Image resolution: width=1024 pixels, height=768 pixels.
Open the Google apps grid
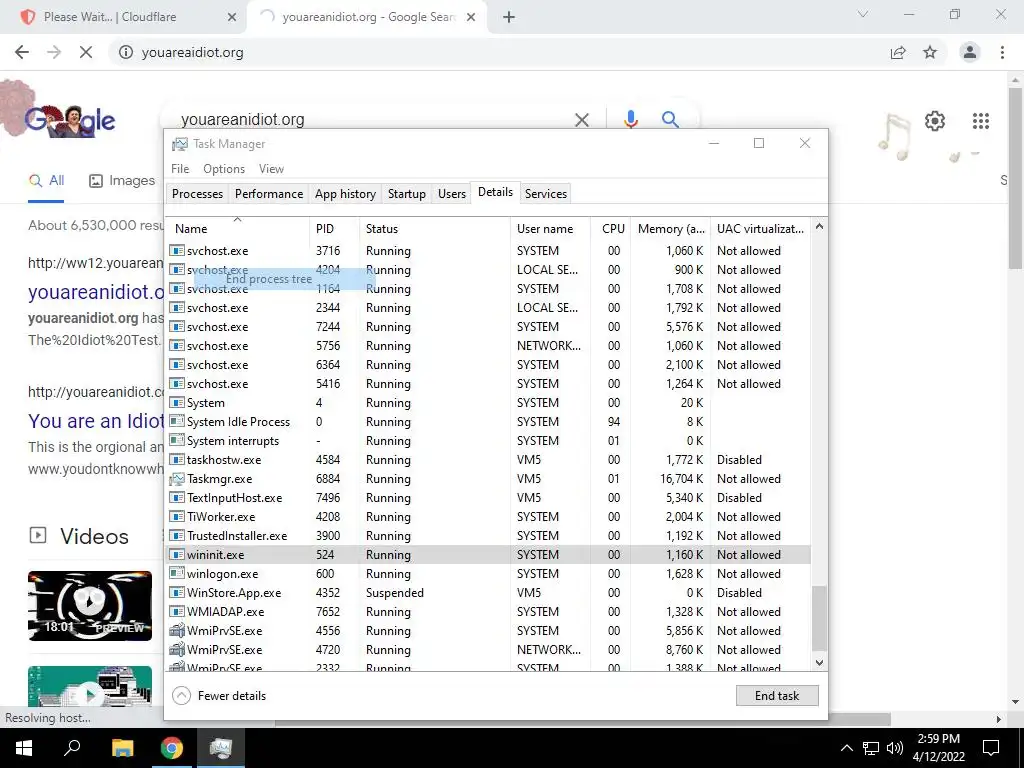tap(980, 121)
